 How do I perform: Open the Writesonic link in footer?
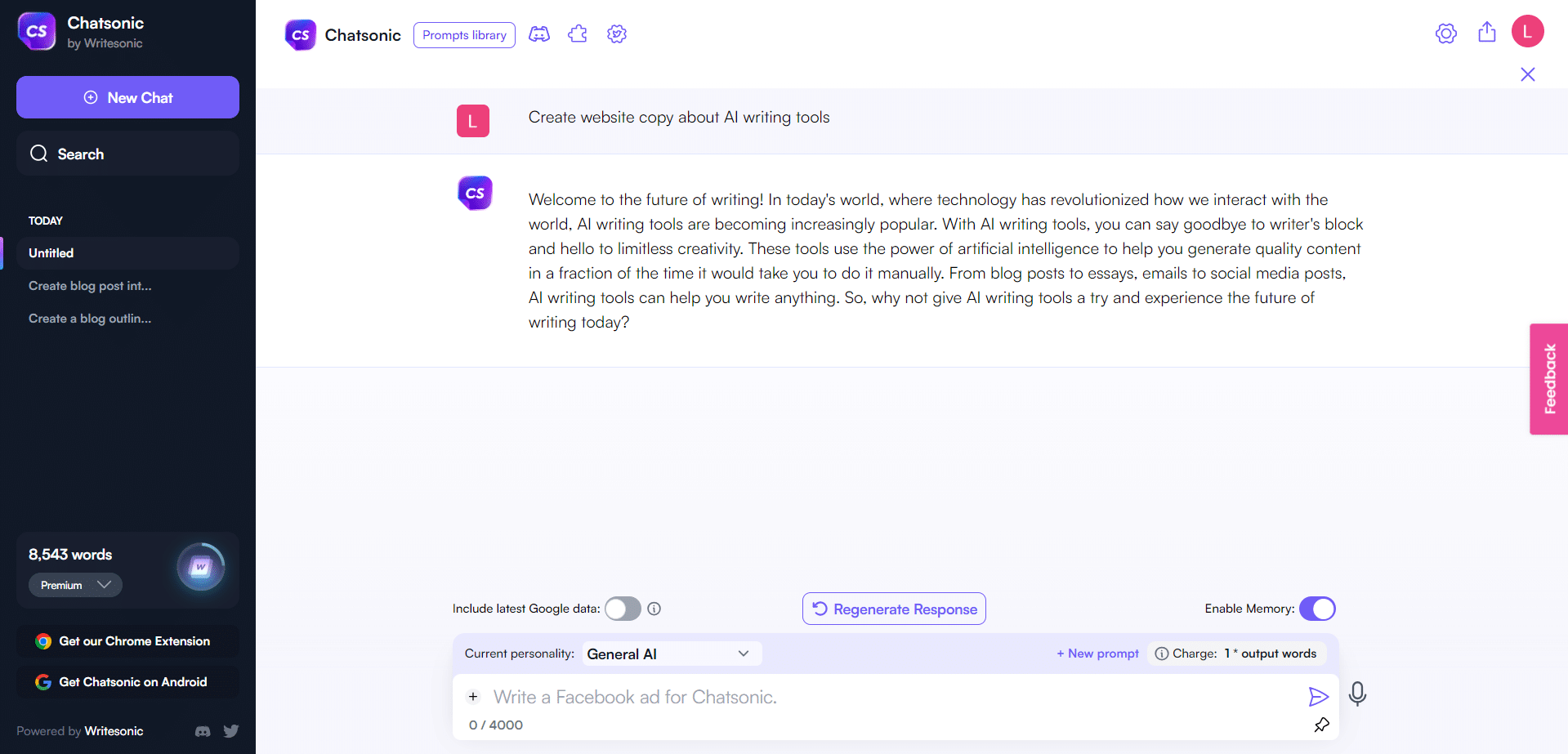pos(114,731)
